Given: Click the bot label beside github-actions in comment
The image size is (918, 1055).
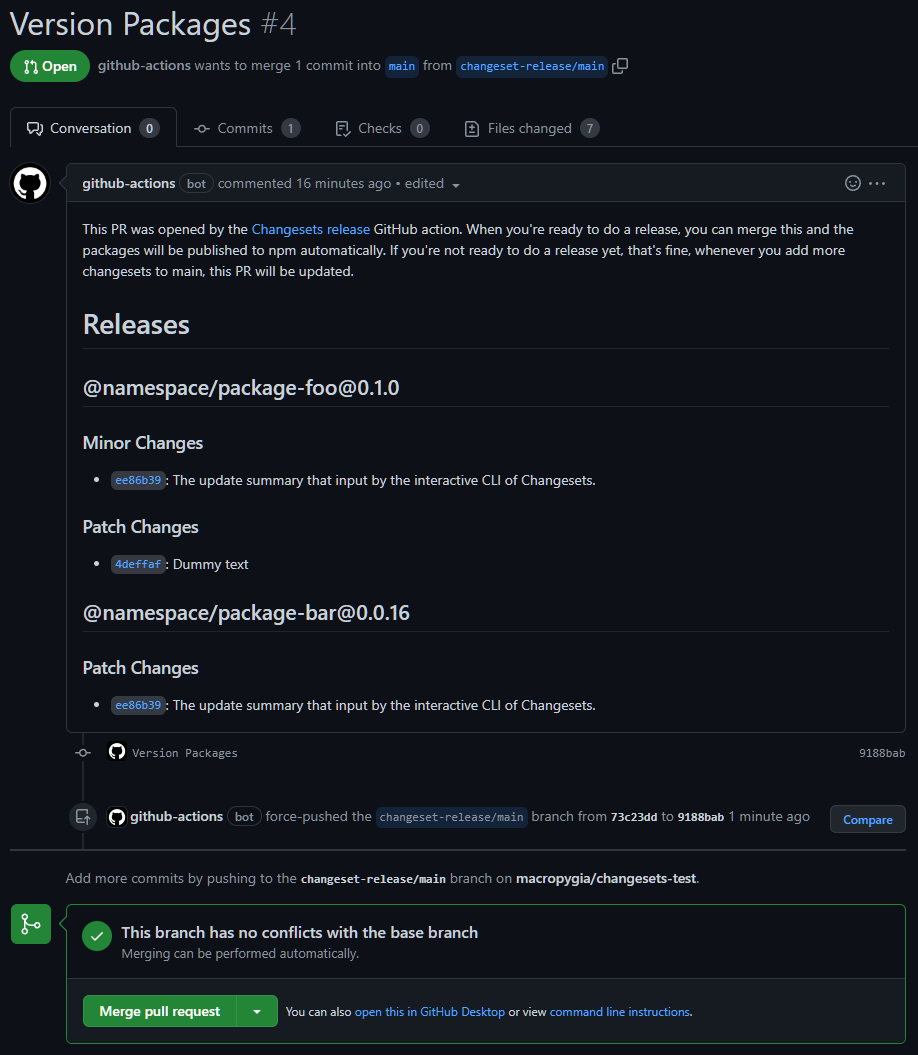Looking at the screenshot, I should (x=197, y=183).
